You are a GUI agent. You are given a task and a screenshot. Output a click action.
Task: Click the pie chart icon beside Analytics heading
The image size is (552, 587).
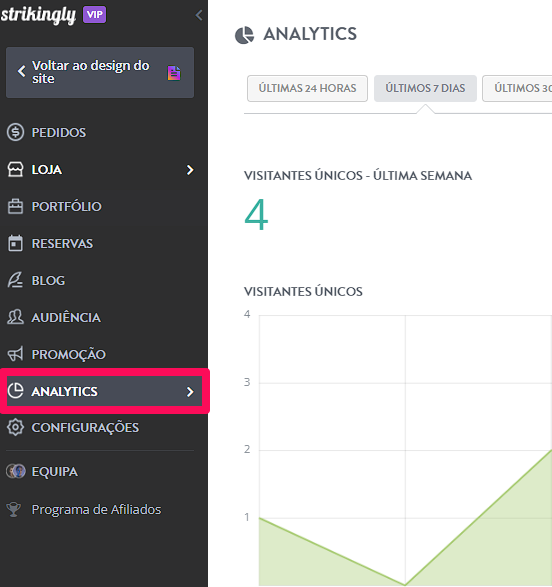(x=244, y=35)
